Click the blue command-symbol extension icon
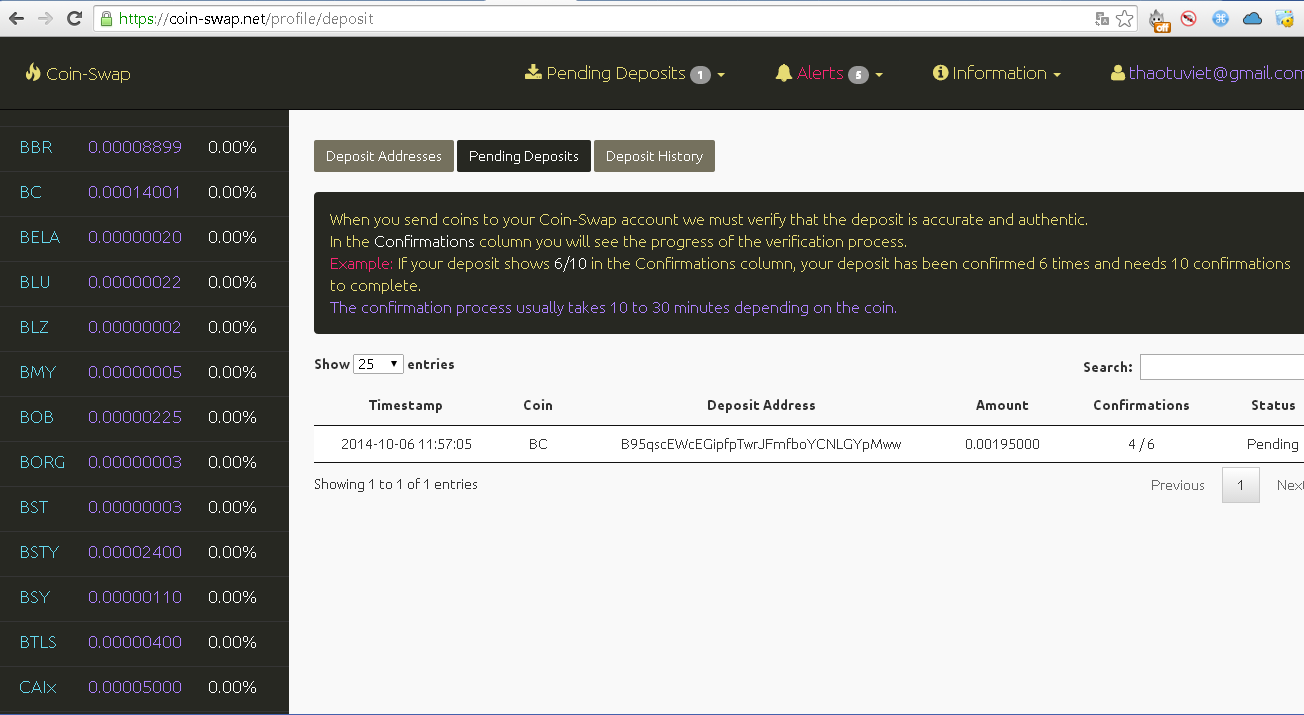1304x715 pixels. (1220, 18)
